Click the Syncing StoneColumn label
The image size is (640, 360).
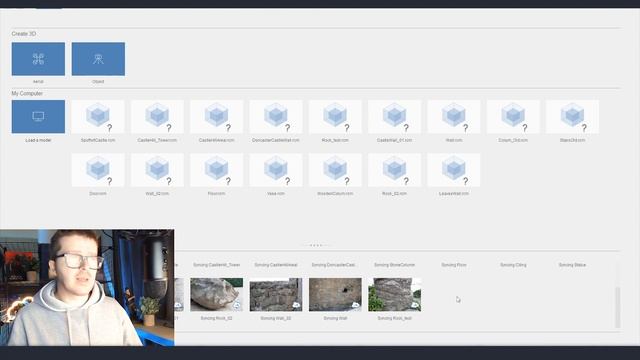pyautogui.click(x=394, y=265)
